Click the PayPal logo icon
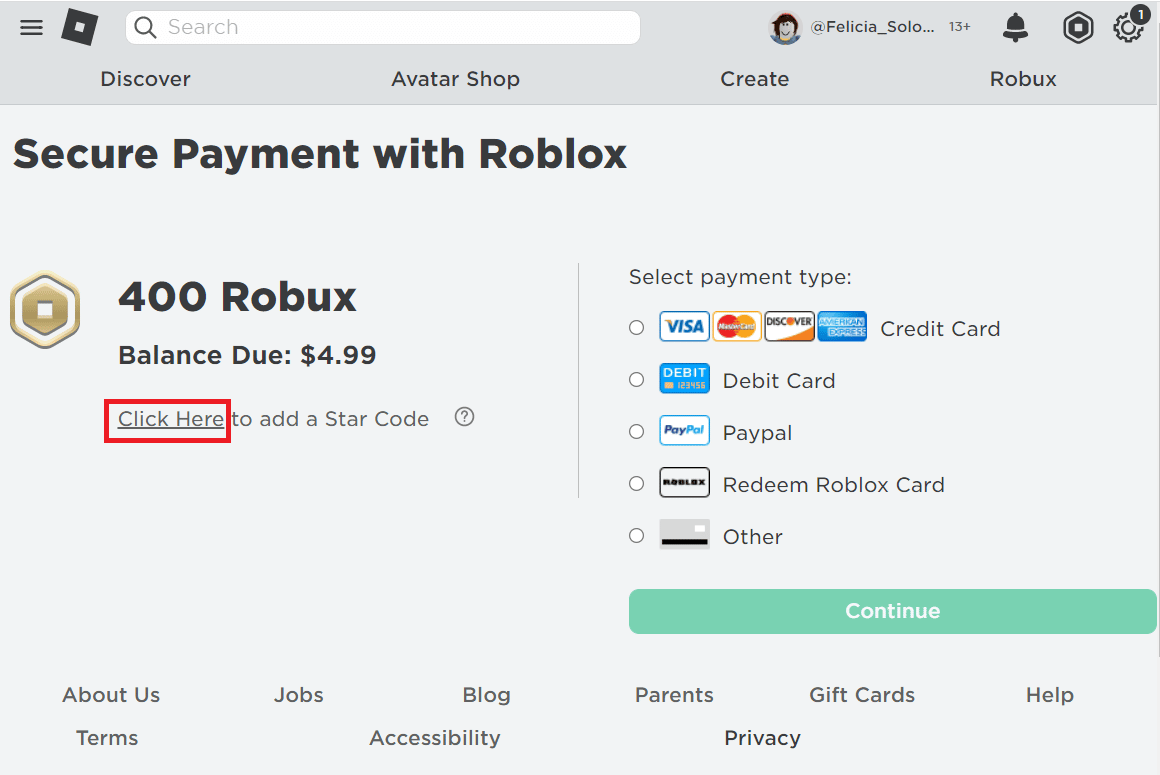Image resolution: width=1160 pixels, height=775 pixels. (x=684, y=431)
